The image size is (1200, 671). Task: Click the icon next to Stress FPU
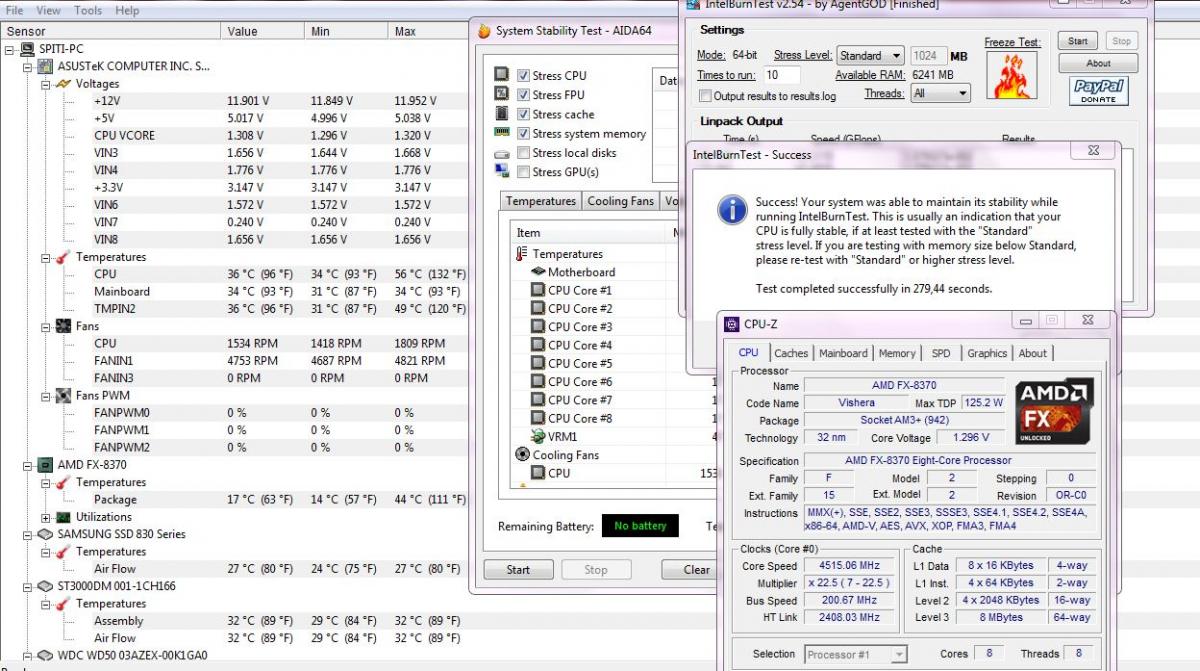(503, 94)
